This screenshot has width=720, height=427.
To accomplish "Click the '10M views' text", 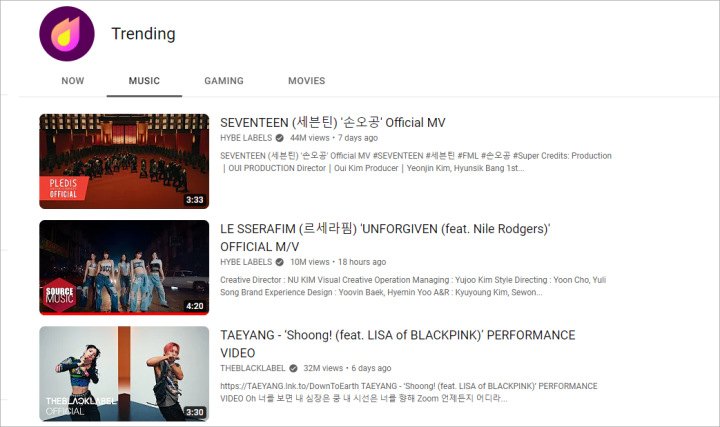I will 309,262.
